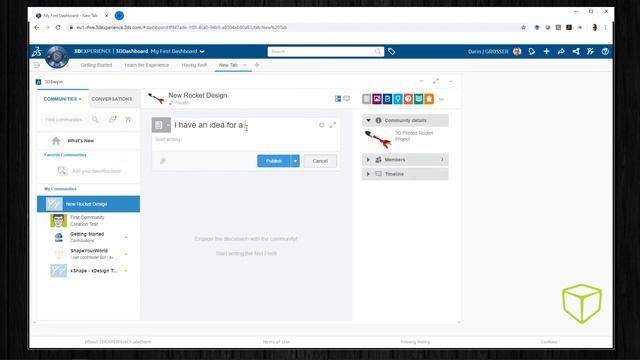Open the 3DSwym widget menu chevron

[x=451, y=81]
